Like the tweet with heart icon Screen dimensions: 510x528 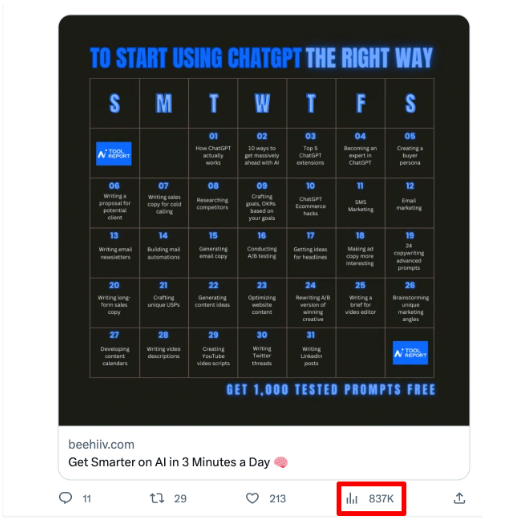coord(252,498)
